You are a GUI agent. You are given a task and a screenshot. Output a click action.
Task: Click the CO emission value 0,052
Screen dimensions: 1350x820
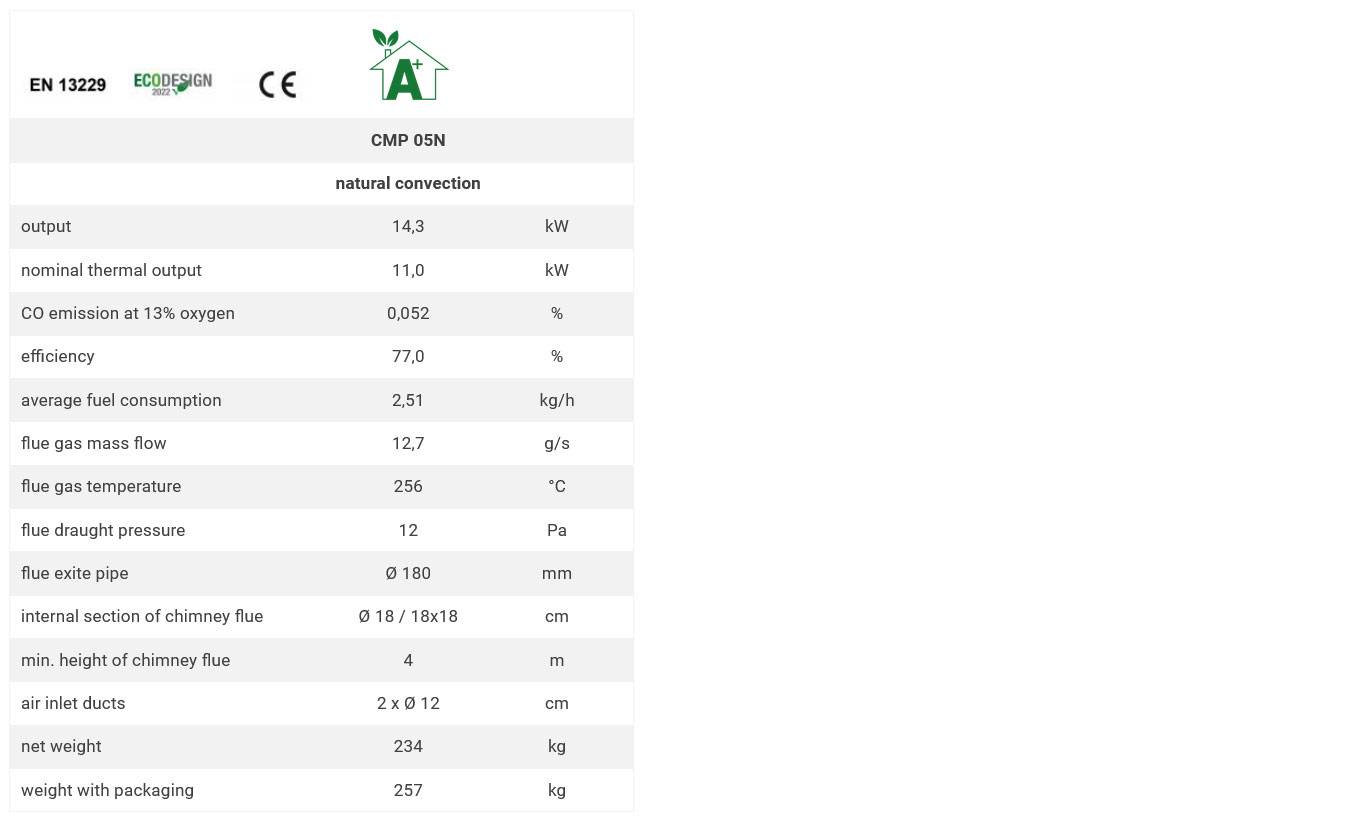(x=408, y=313)
